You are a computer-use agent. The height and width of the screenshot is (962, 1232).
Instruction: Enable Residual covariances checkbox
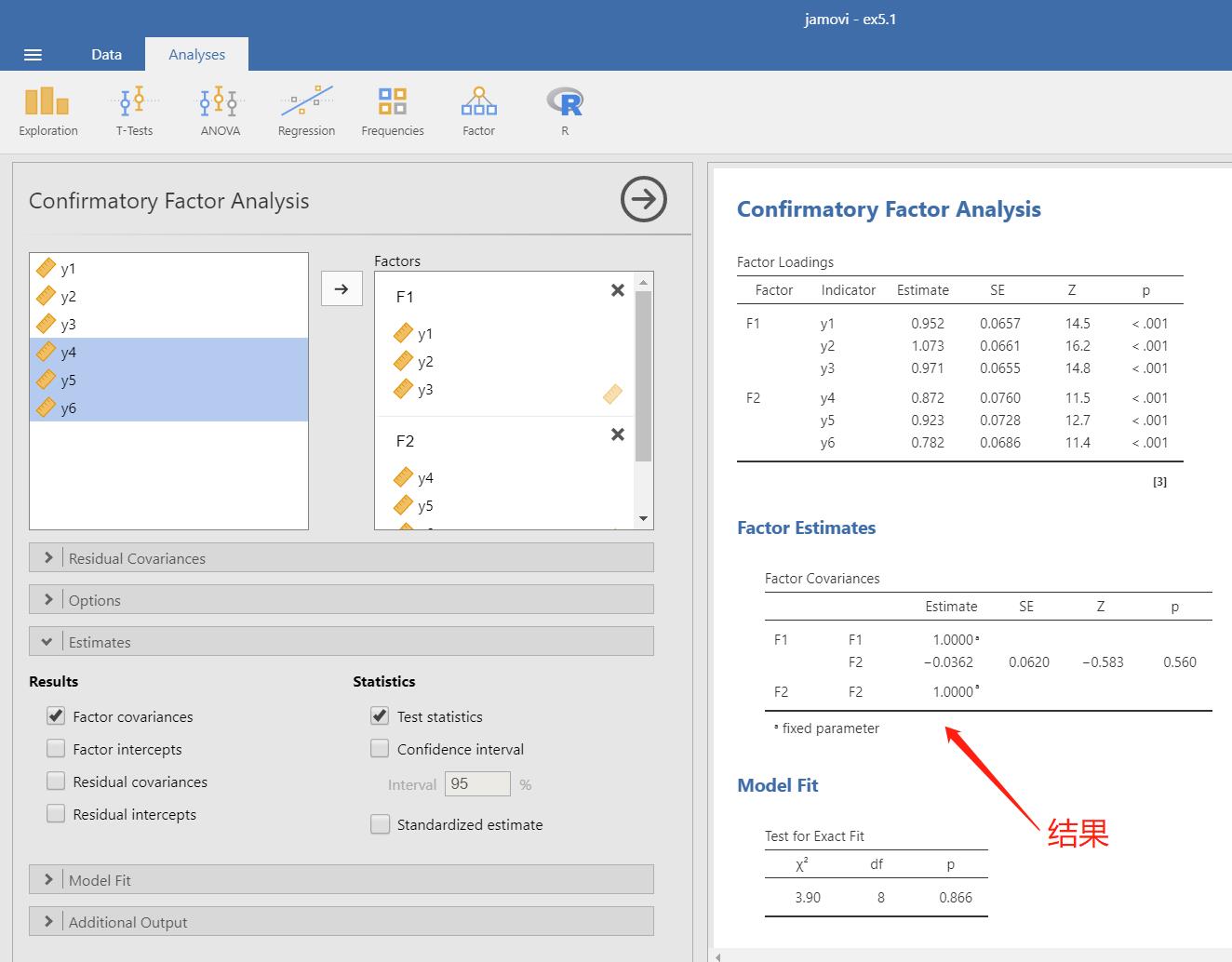[x=56, y=782]
